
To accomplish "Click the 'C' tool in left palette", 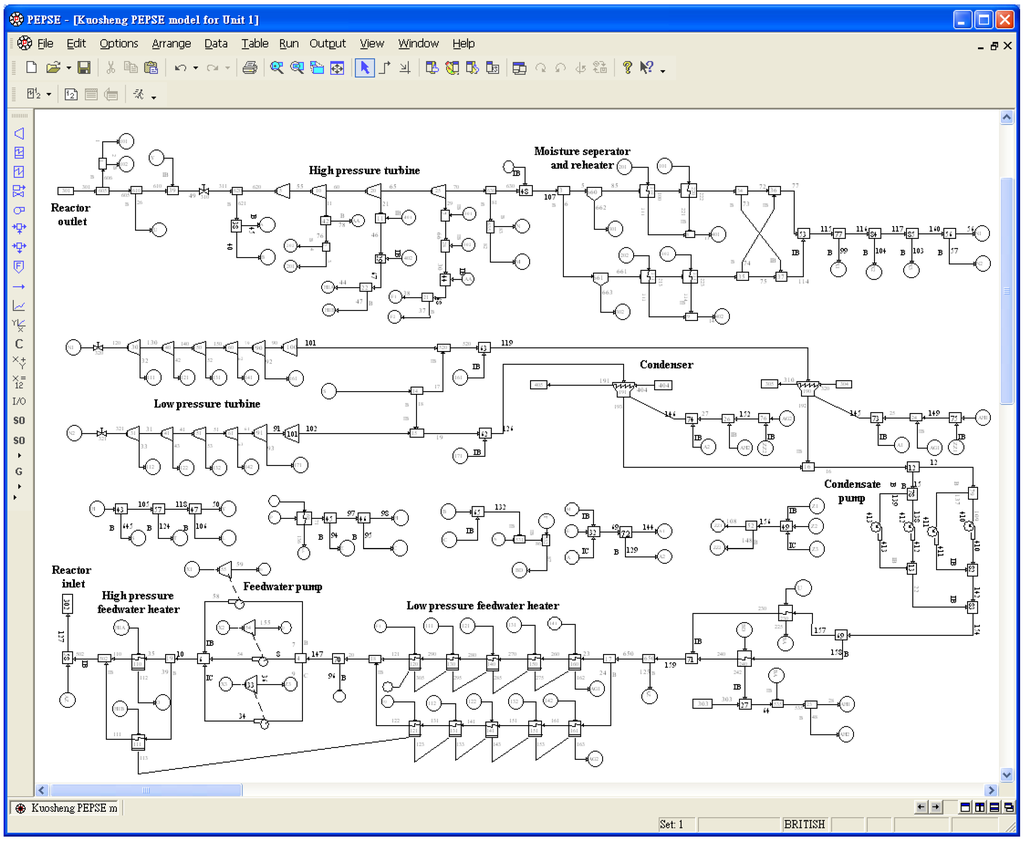I will [18, 344].
